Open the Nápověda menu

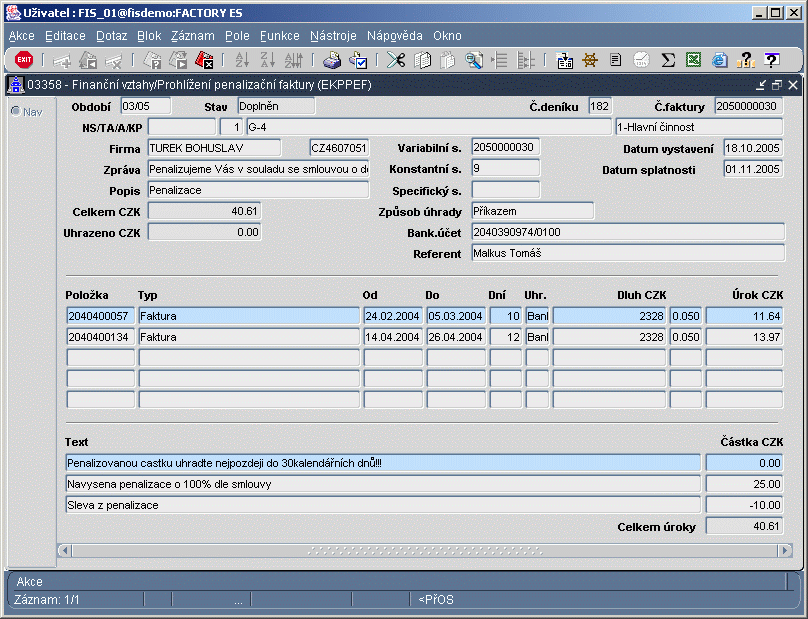click(x=395, y=35)
